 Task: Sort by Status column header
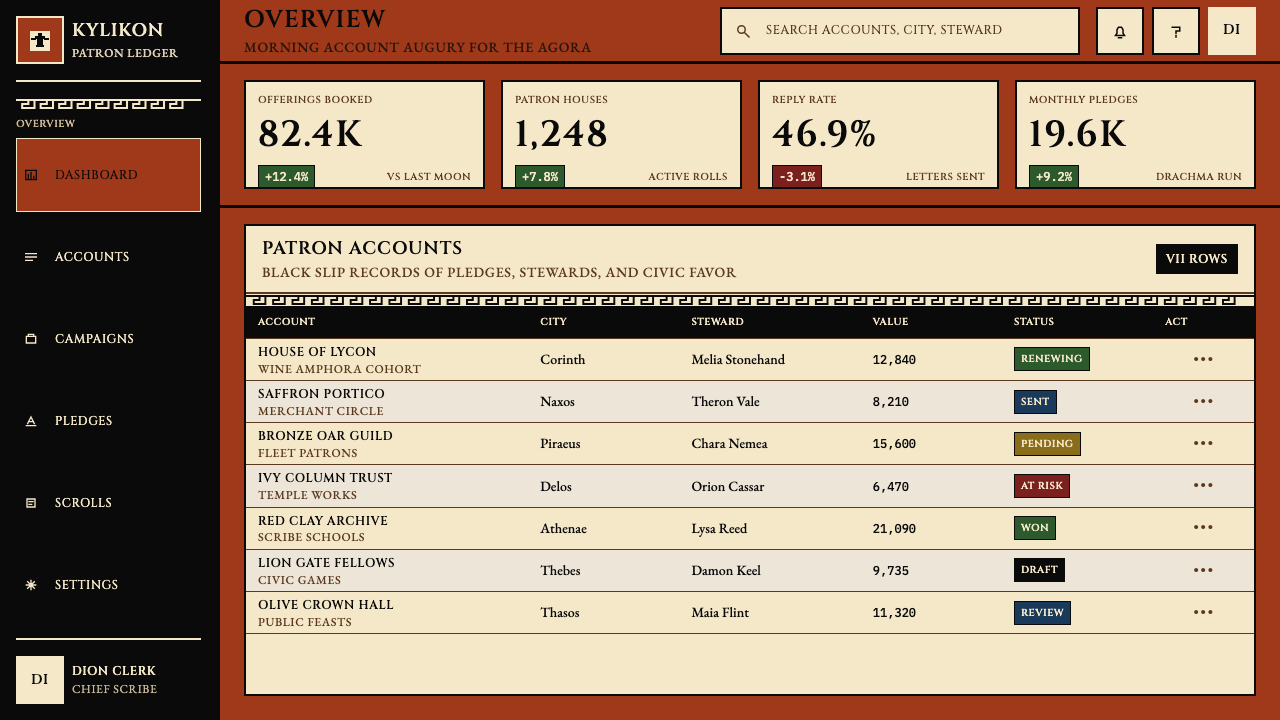click(x=1034, y=322)
